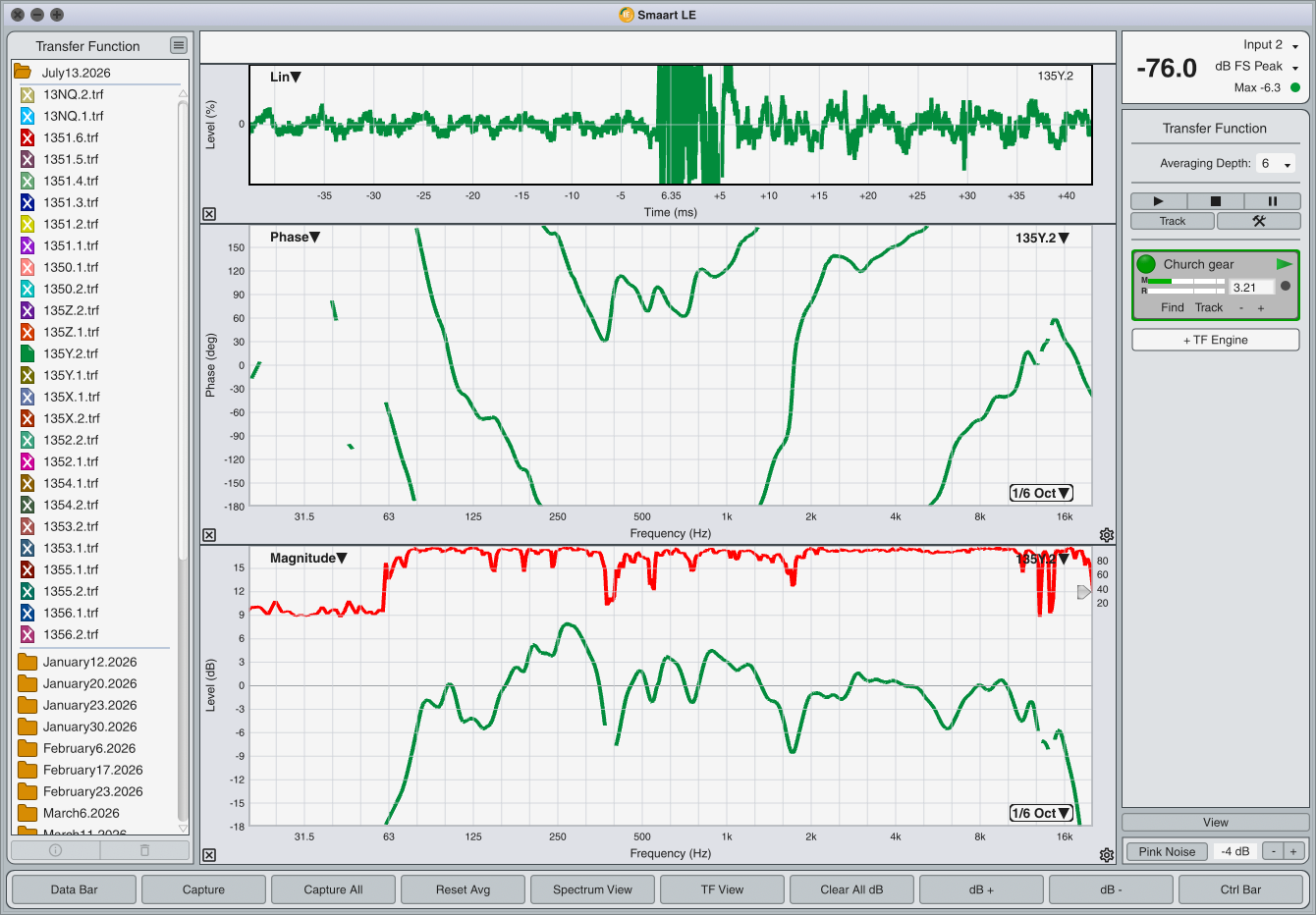Toggle the green Church gear engine indicator
1316x915 pixels.
[x=1146, y=264]
